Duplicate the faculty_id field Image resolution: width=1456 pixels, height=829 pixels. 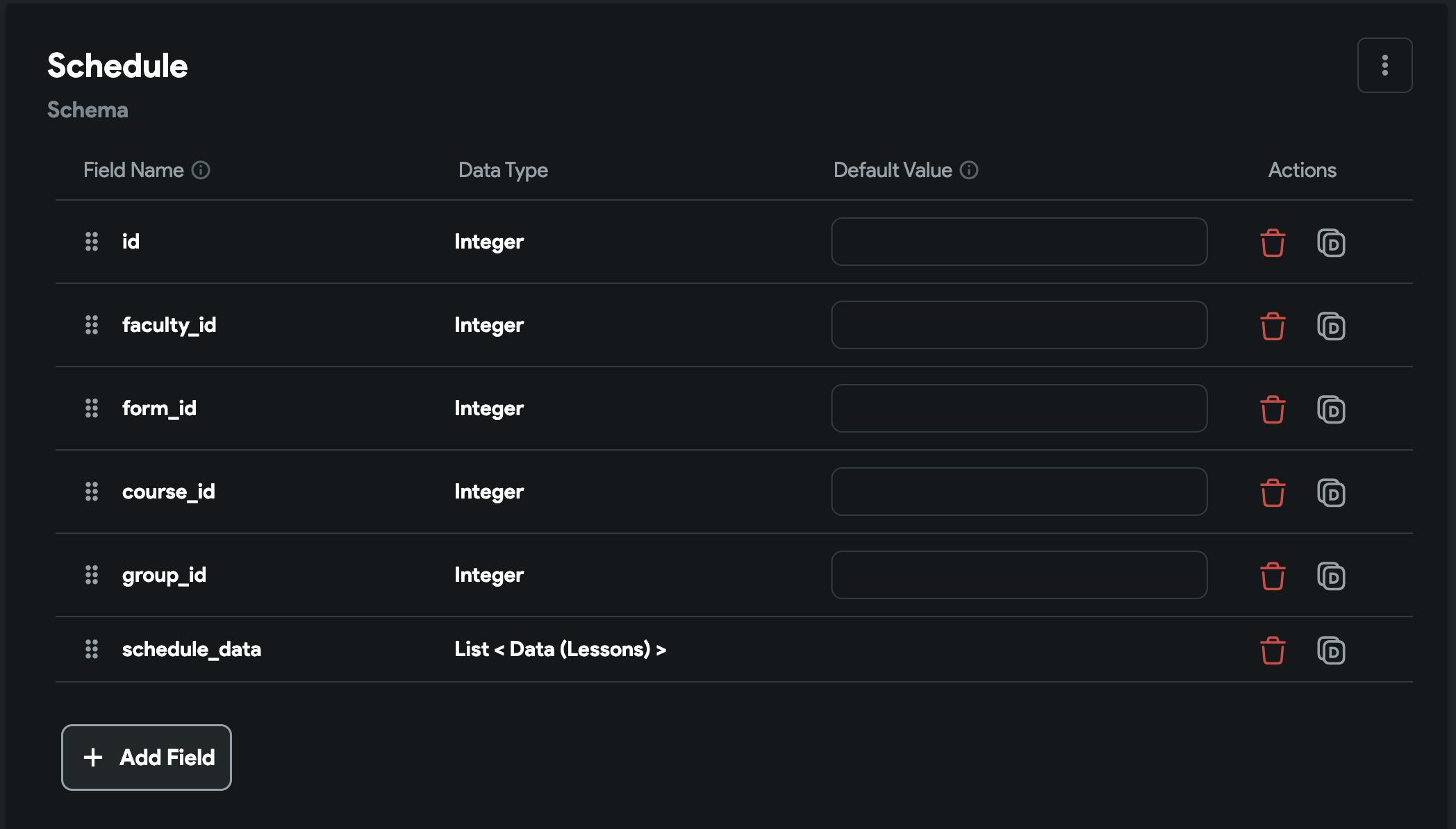point(1331,326)
